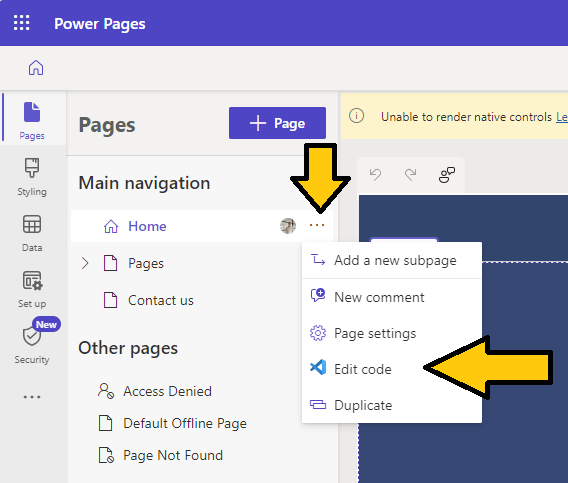568x483 pixels.
Task: Click the gear icon beside Page settings
Action: pos(318,333)
